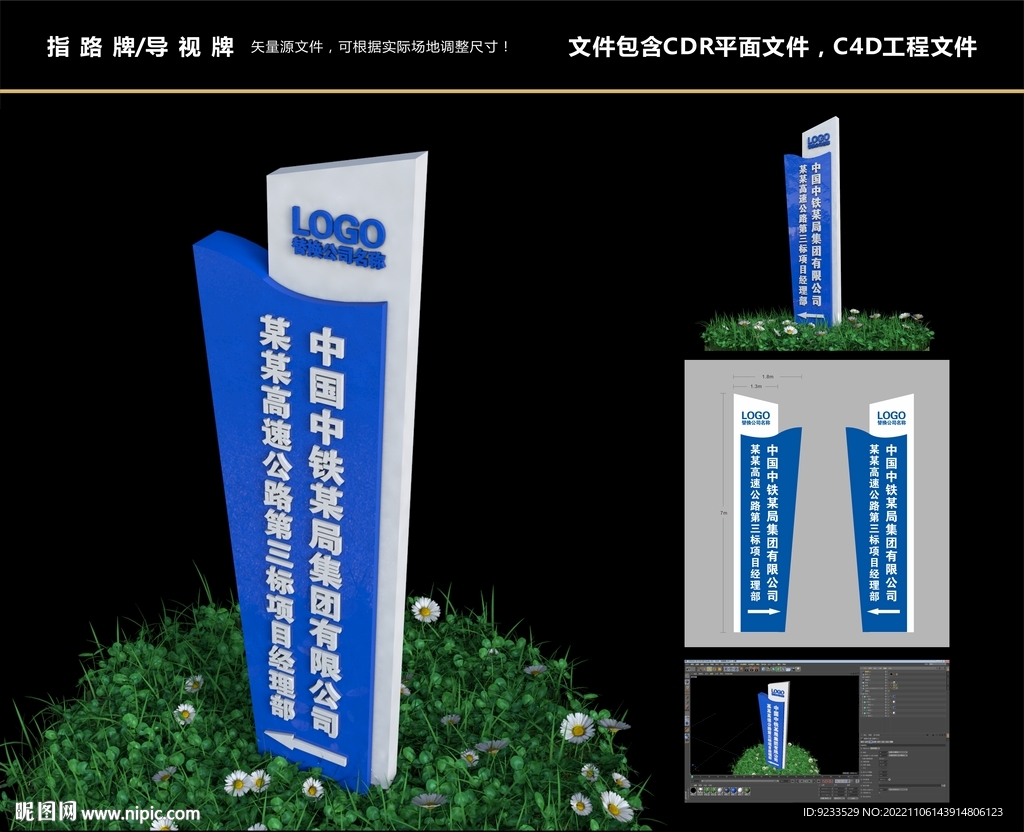The width and height of the screenshot is (1024, 832).
Task: Toggle render visibility dot of the sign object
Action: [x=885, y=675]
